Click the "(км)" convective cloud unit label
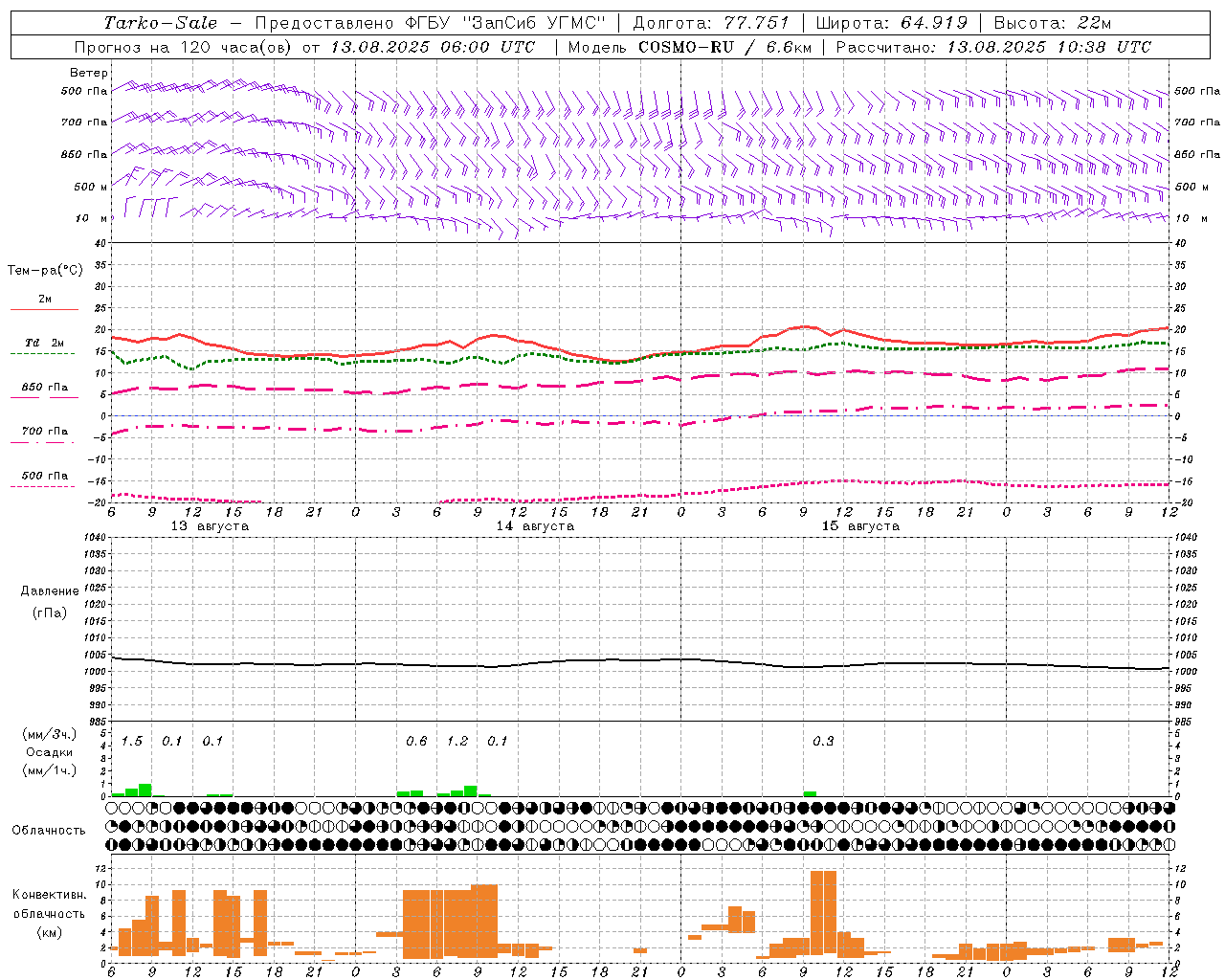Screen dimensions: 1225x980 click(x=50, y=932)
